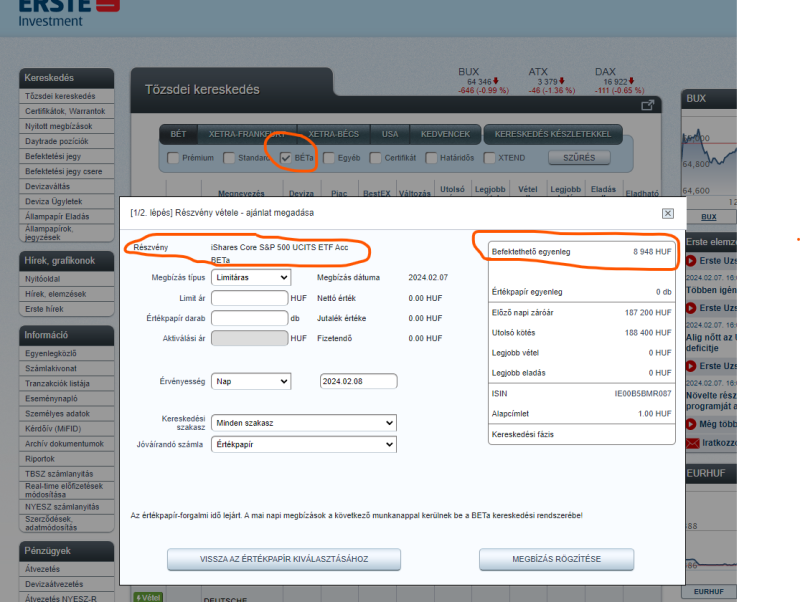Open Daytrade pozíciók menu item
This screenshot has height=602, width=800.
66,141
